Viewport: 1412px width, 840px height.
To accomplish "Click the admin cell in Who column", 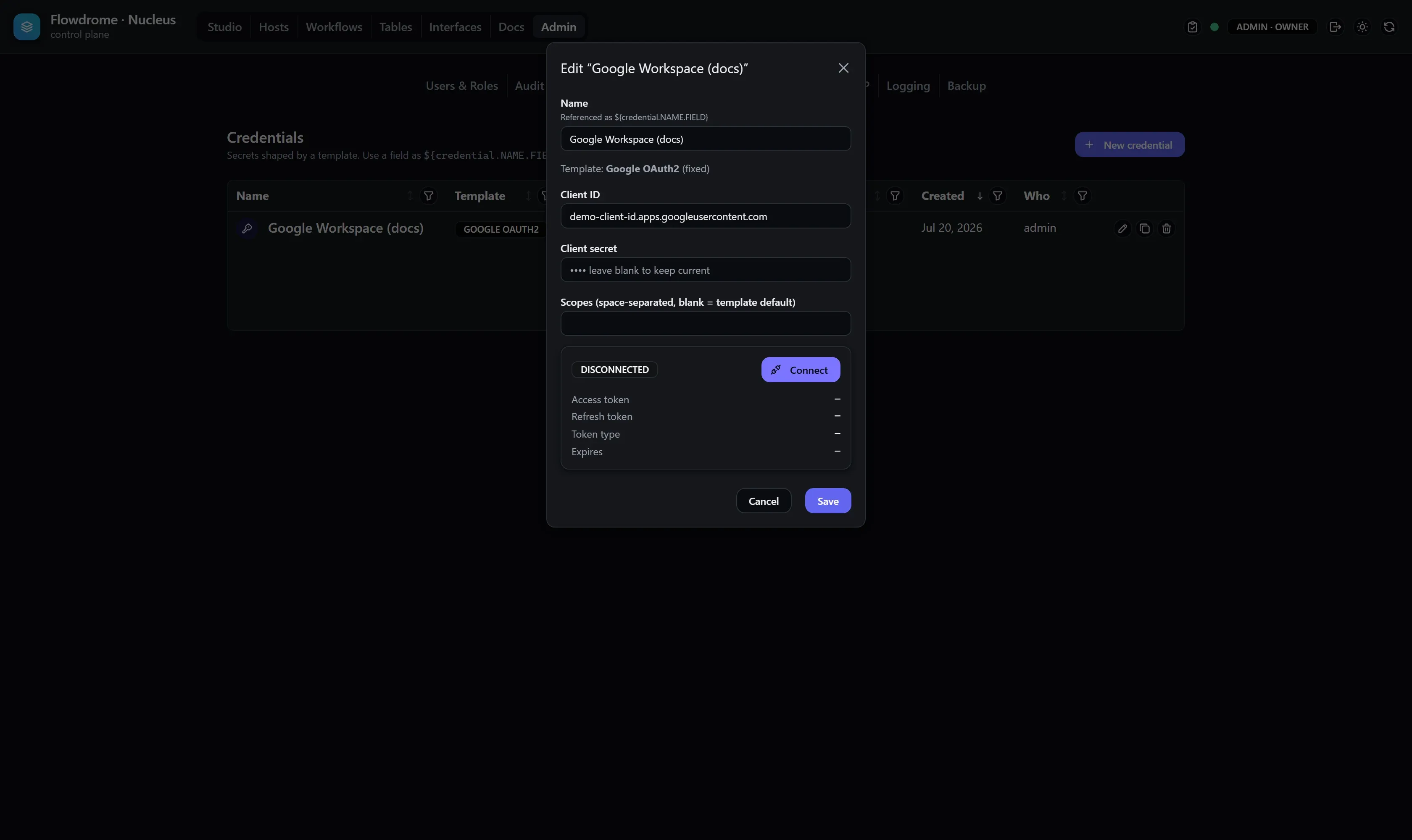I will pos(1039,228).
